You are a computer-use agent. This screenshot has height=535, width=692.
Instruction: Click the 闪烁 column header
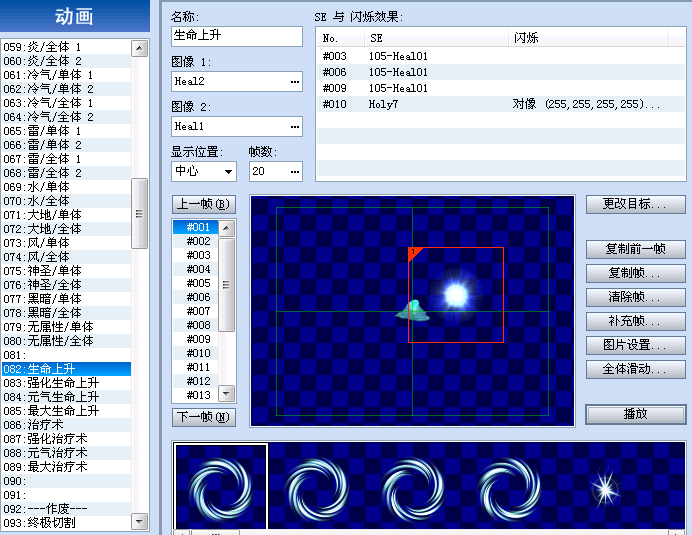pos(588,38)
